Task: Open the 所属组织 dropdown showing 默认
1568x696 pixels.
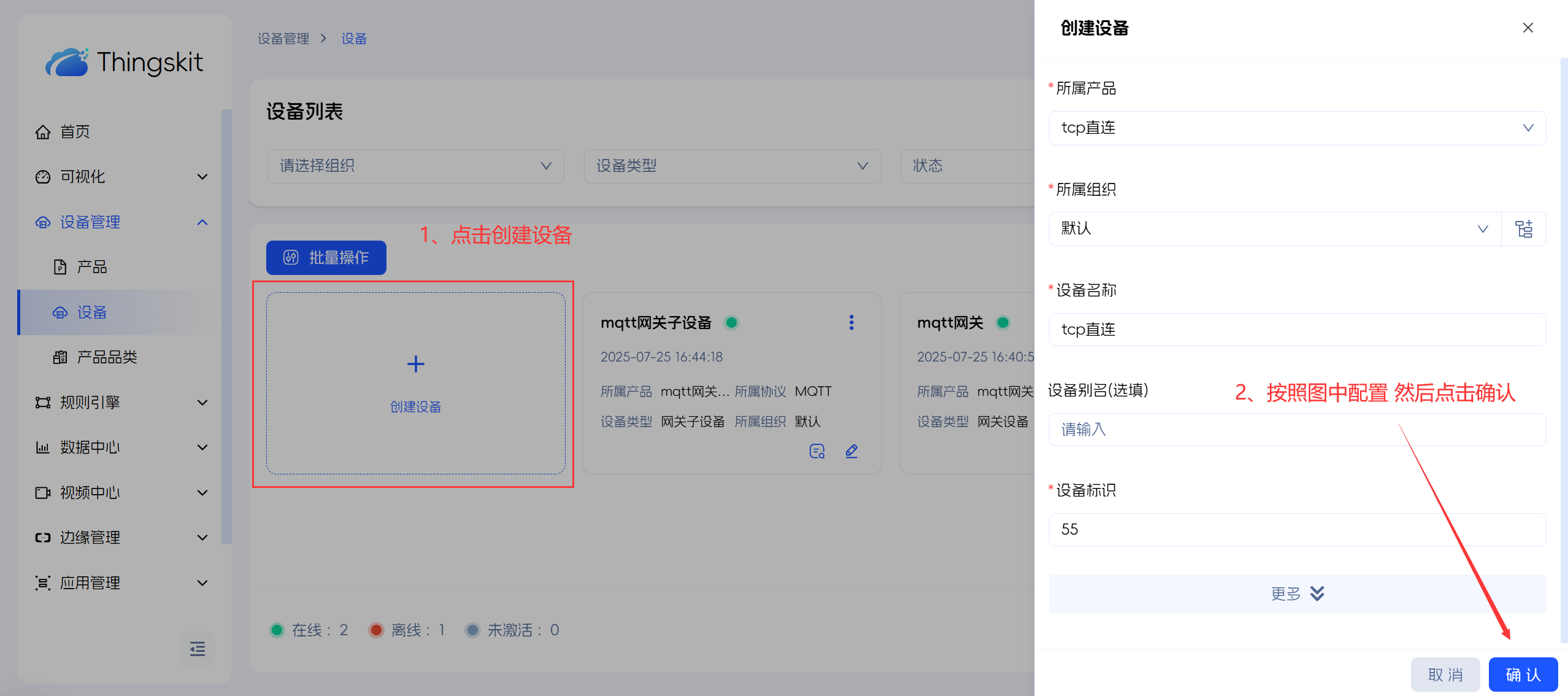Action: point(1274,229)
